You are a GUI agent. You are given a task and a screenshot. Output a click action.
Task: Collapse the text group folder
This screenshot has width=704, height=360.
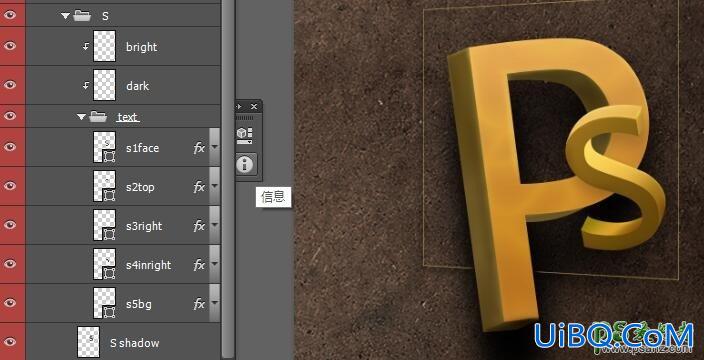pos(81,117)
